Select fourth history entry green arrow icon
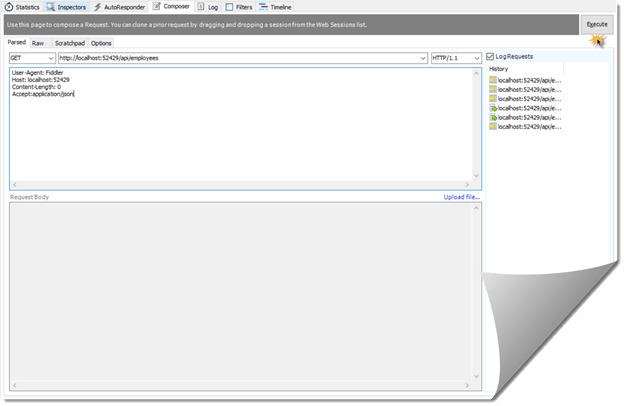 (x=493, y=108)
